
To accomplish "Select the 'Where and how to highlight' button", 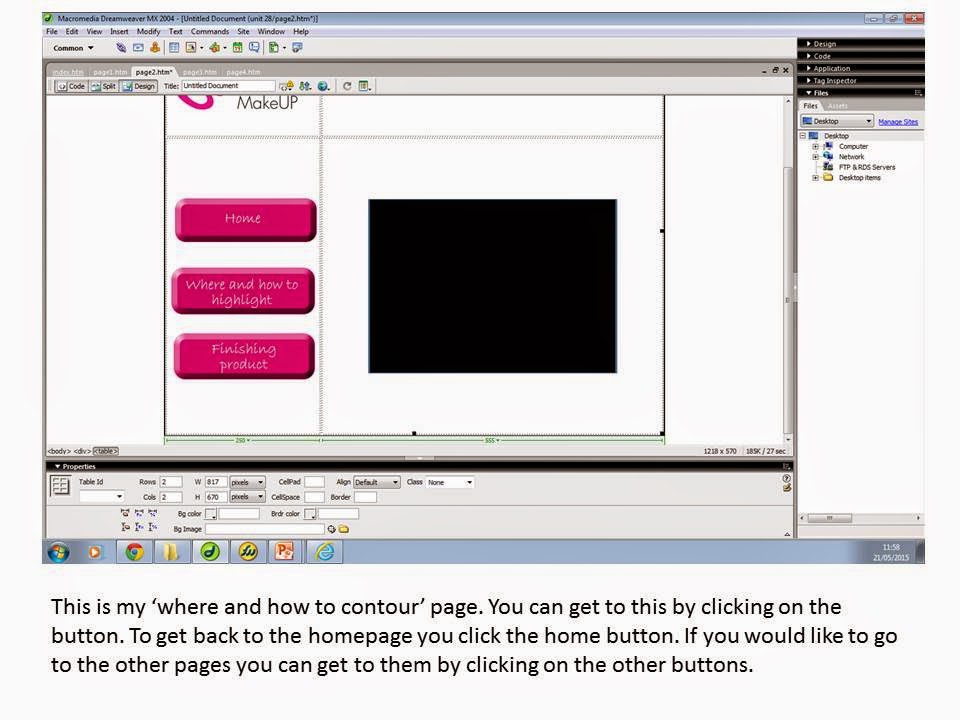I will [x=243, y=291].
